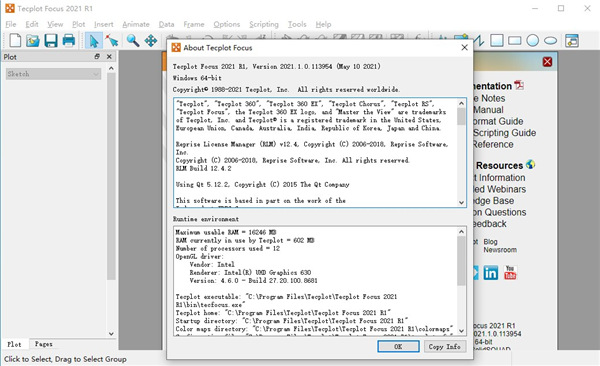The image size is (600, 366).
Task: Open the Scripting menu
Action: coord(264,24)
